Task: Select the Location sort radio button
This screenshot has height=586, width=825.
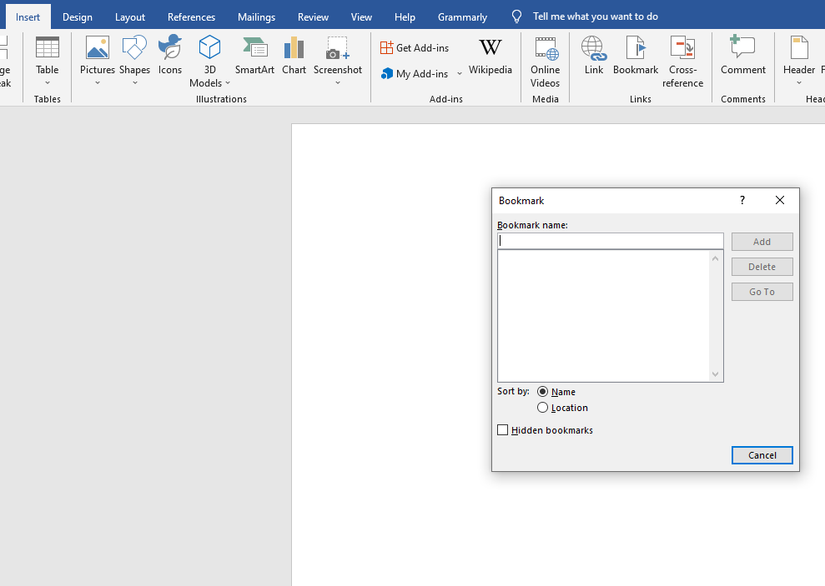Action: 541,407
